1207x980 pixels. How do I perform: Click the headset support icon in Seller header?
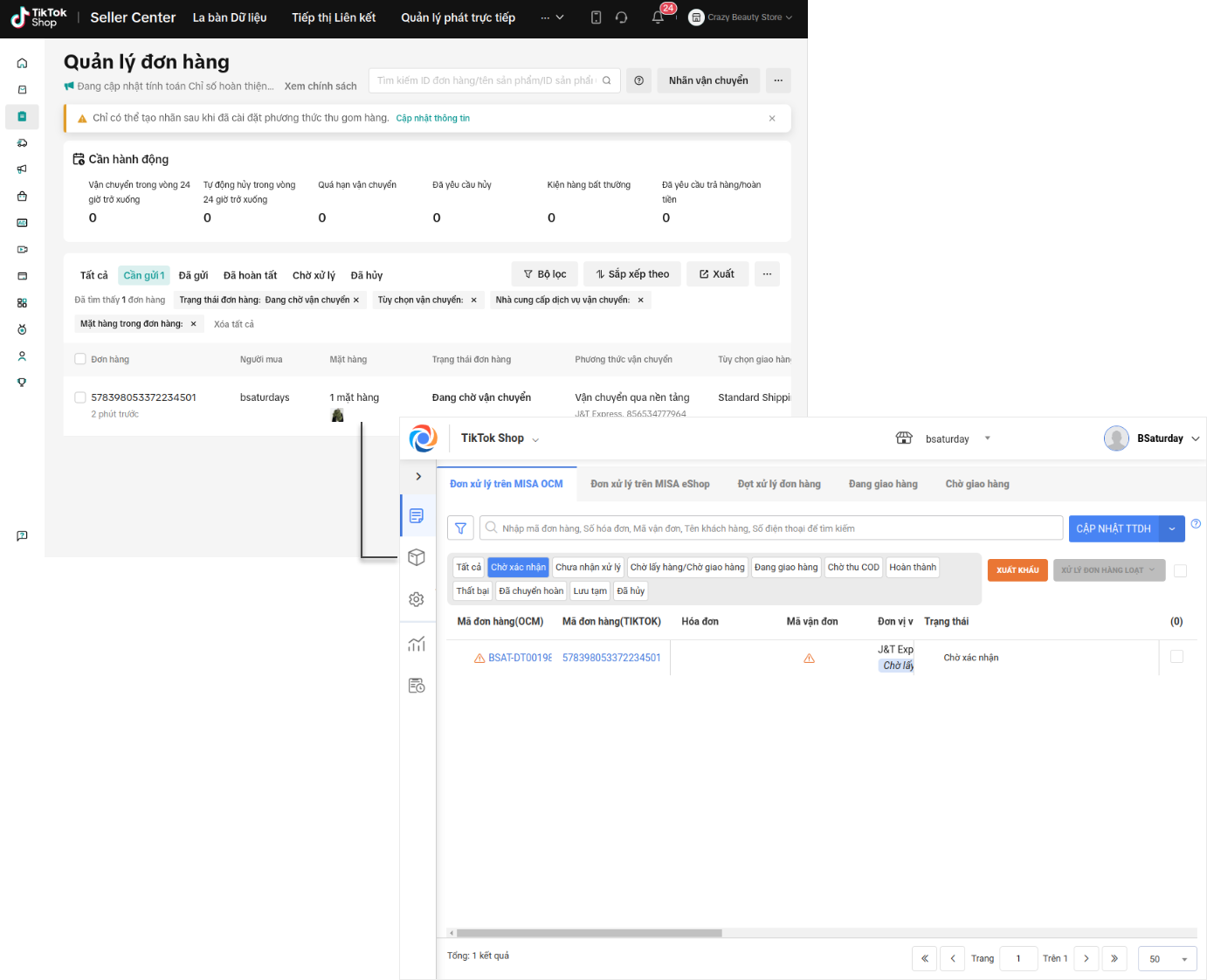click(622, 17)
